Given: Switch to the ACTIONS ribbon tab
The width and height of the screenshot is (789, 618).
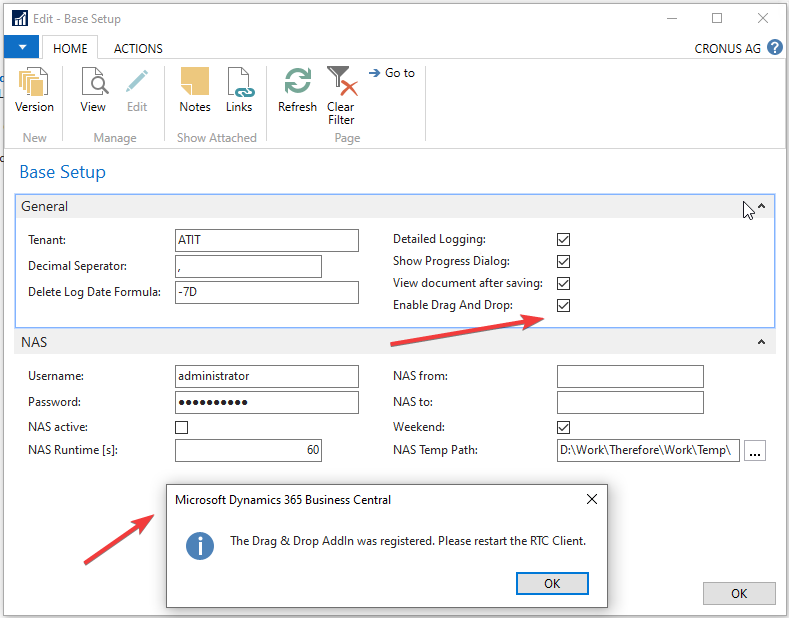Looking at the screenshot, I should (x=138, y=48).
